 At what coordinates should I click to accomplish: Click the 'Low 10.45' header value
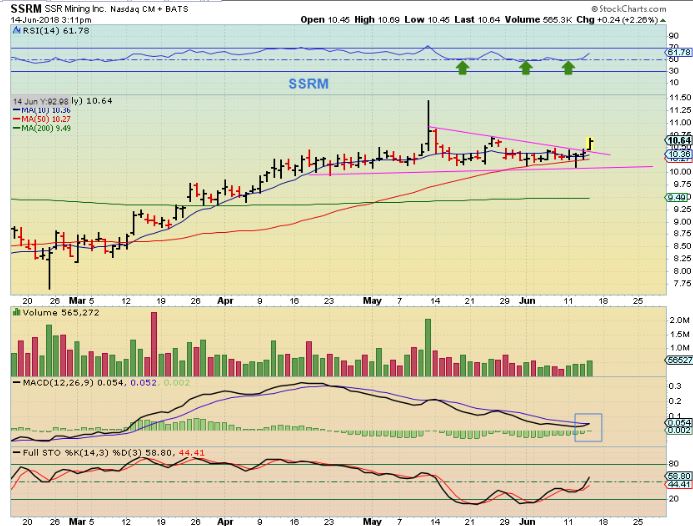pyautogui.click(x=426, y=20)
